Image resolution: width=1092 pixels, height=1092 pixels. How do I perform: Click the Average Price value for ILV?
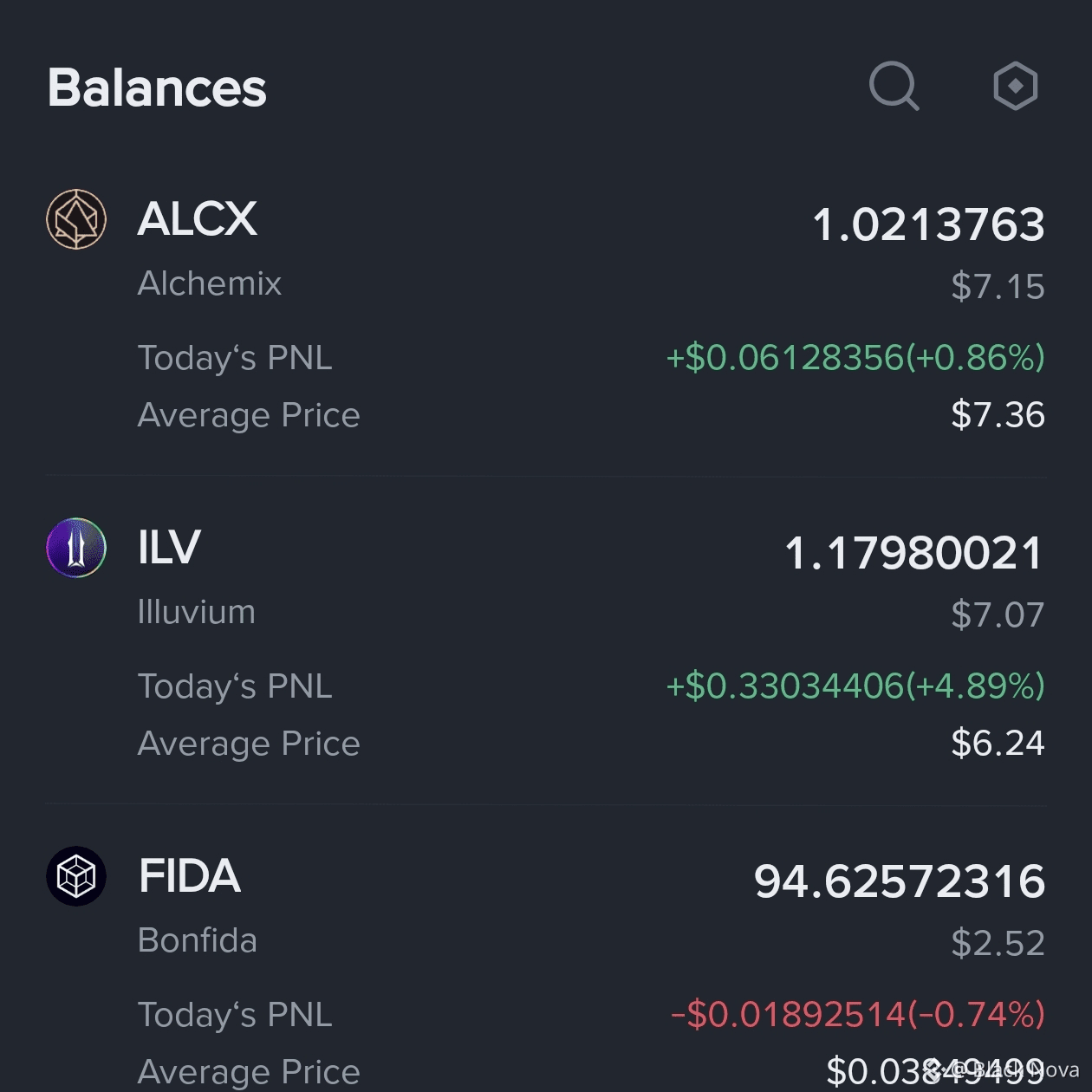(998, 743)
